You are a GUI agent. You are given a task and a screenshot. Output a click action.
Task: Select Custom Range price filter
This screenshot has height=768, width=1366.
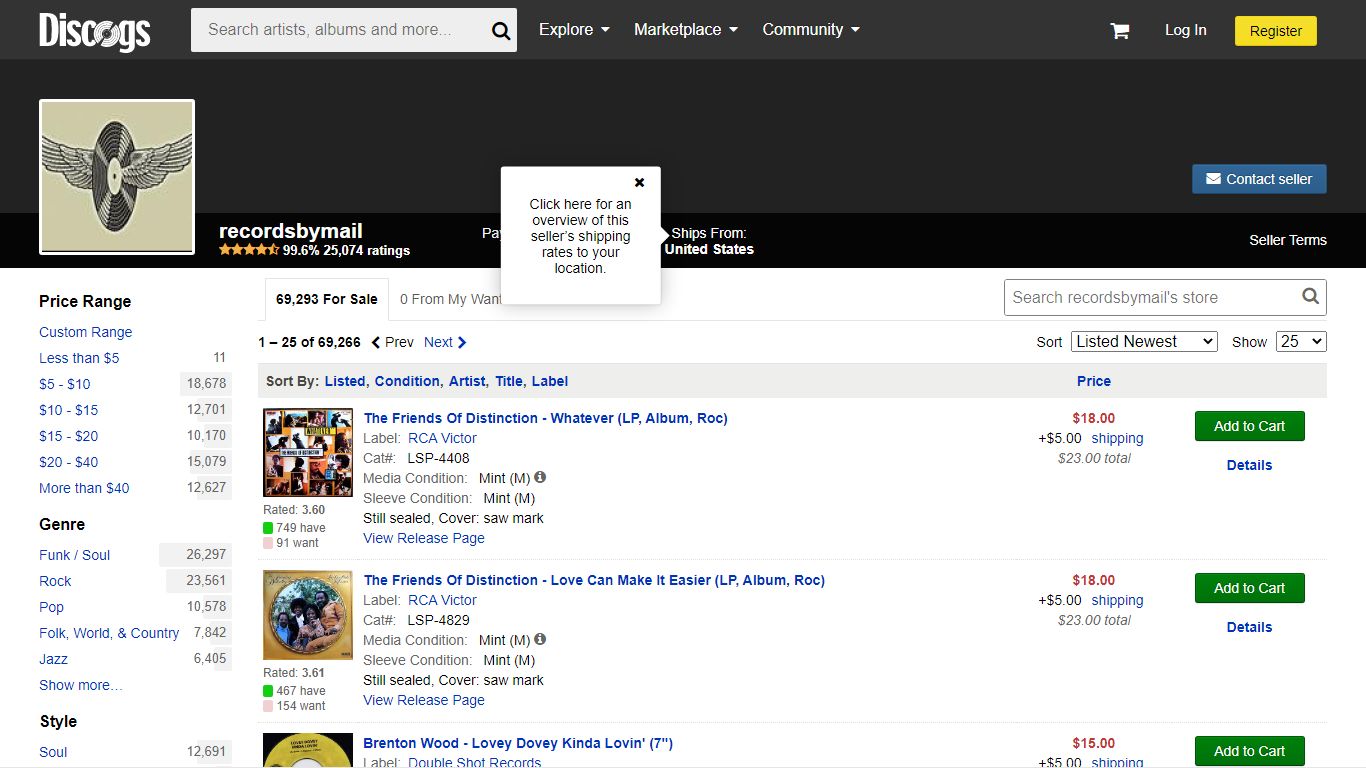85,332
